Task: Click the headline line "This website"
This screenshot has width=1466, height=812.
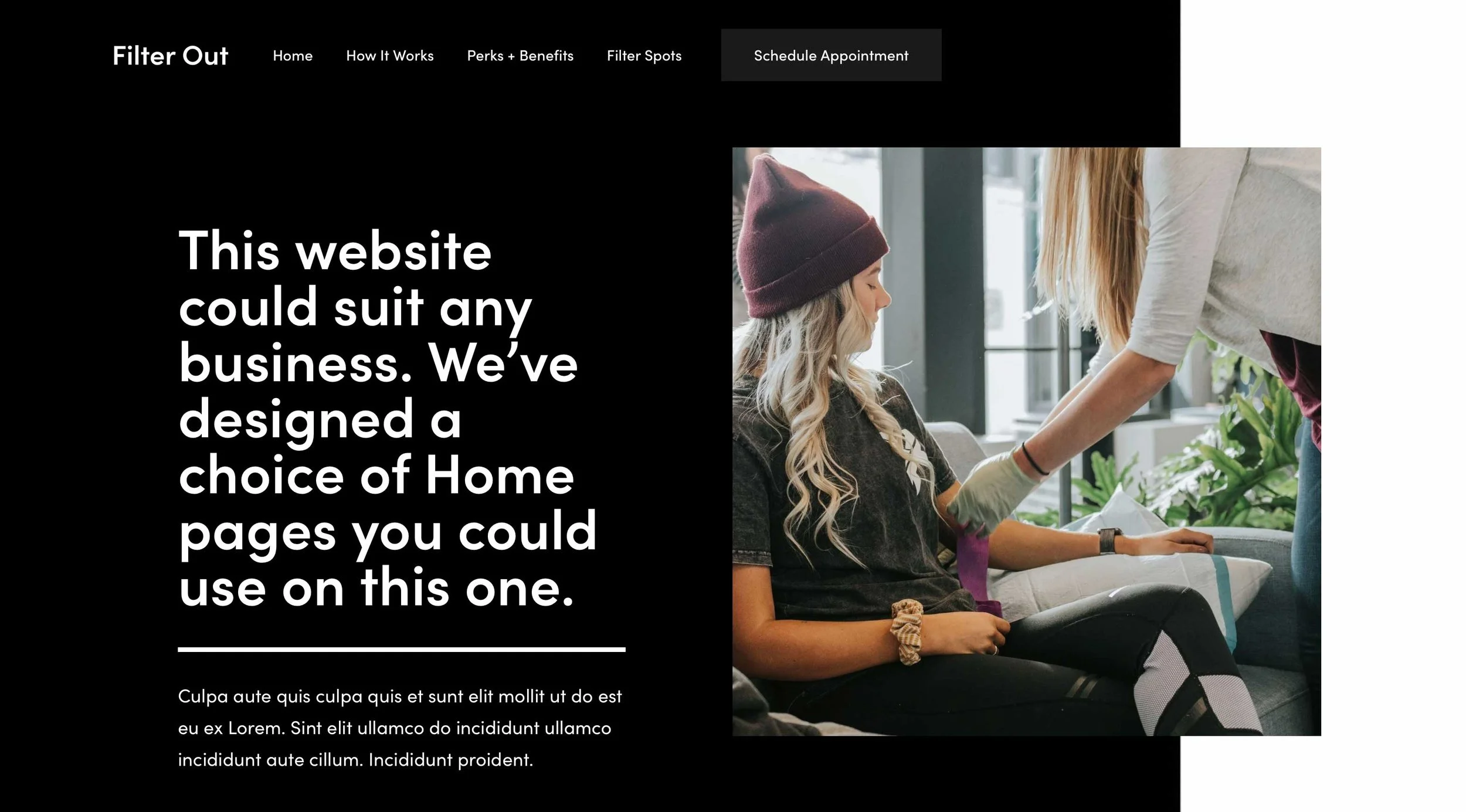Action: 335,251
